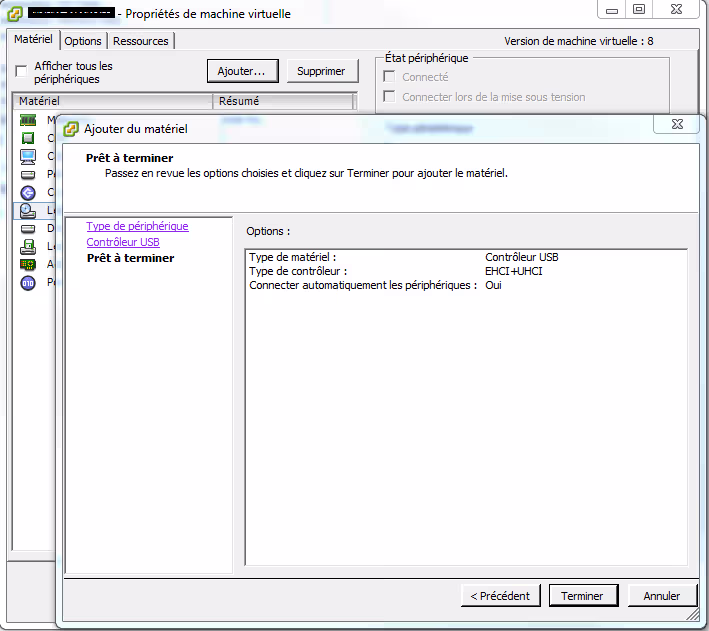Go to the Contrôleur USB wizard step
This screenshot has width=709, height=631.
point(123,242)
